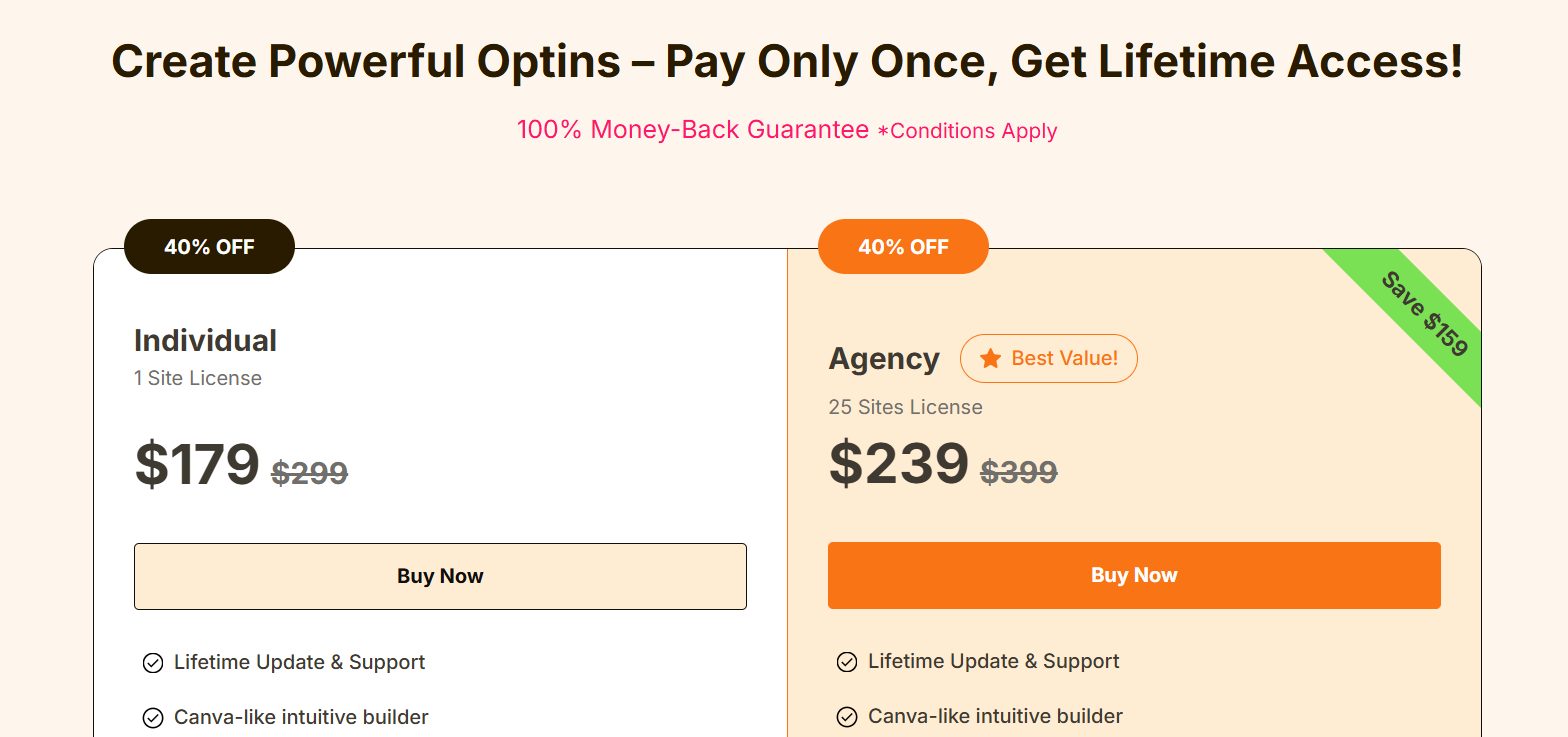Select the Individual plan heading

pos(205,340)
